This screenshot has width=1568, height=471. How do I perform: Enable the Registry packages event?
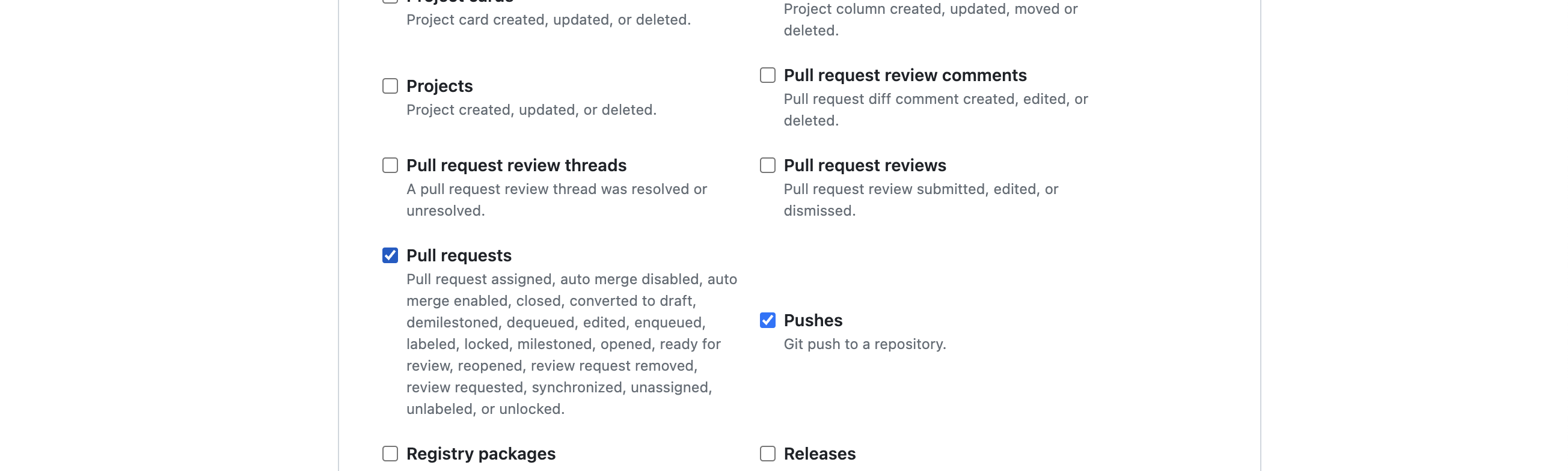[390, 454]
